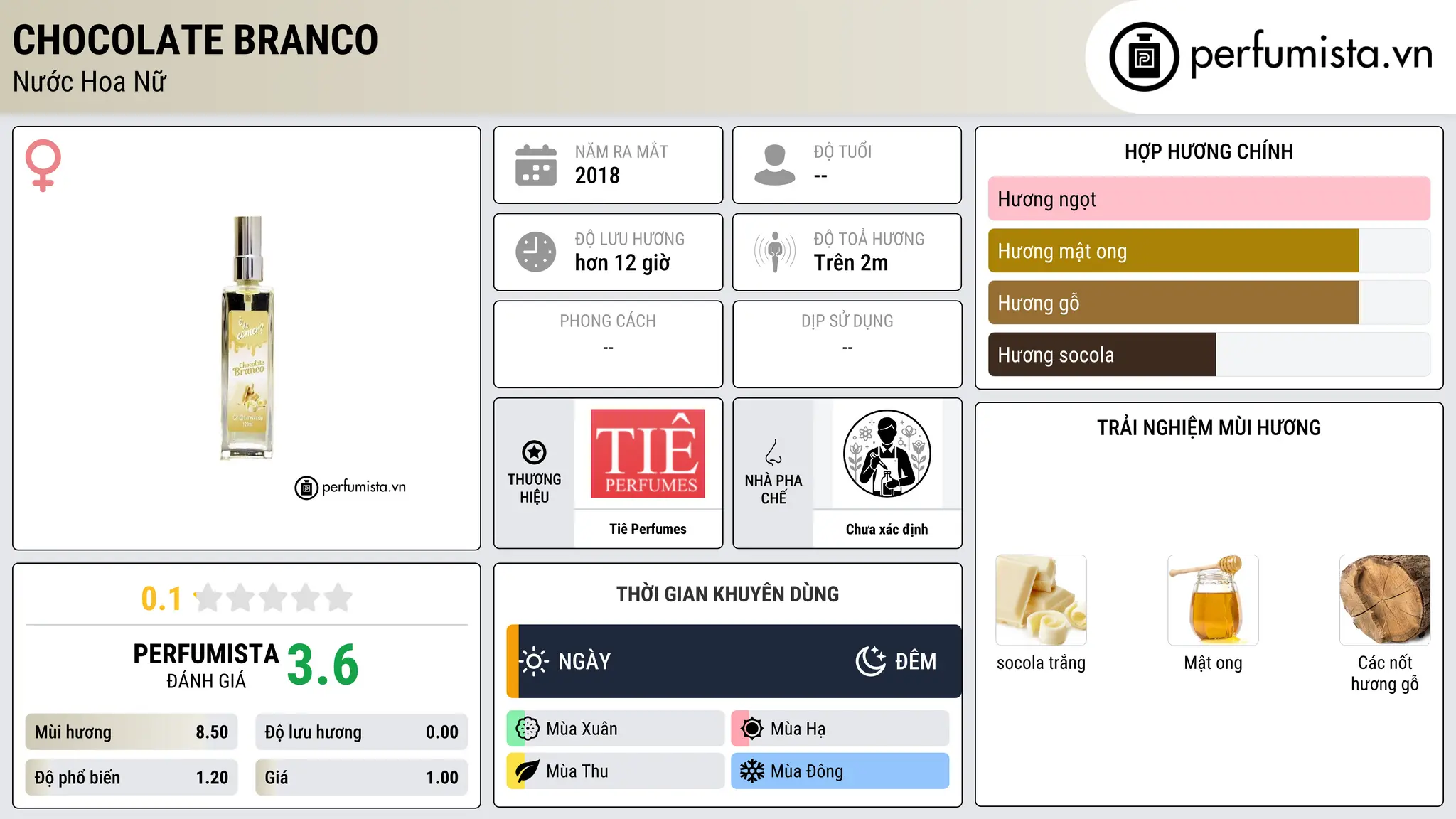Image resolution: width=1456 pixels, height=819 pixels.
Task: Click the NHÀ PHA CHẾ label
Action: 773,489
